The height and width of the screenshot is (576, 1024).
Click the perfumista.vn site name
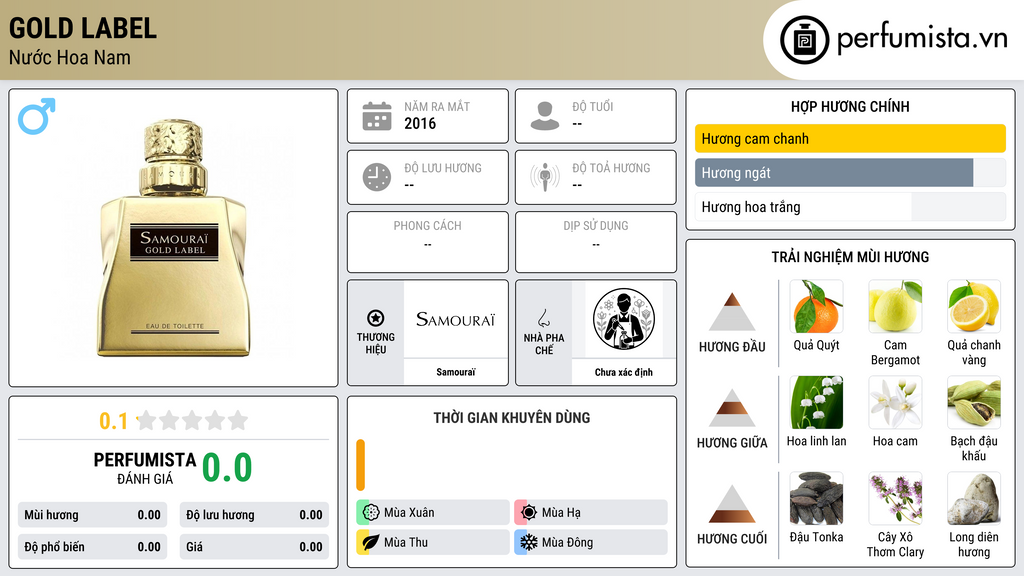(x=922, y=38)
